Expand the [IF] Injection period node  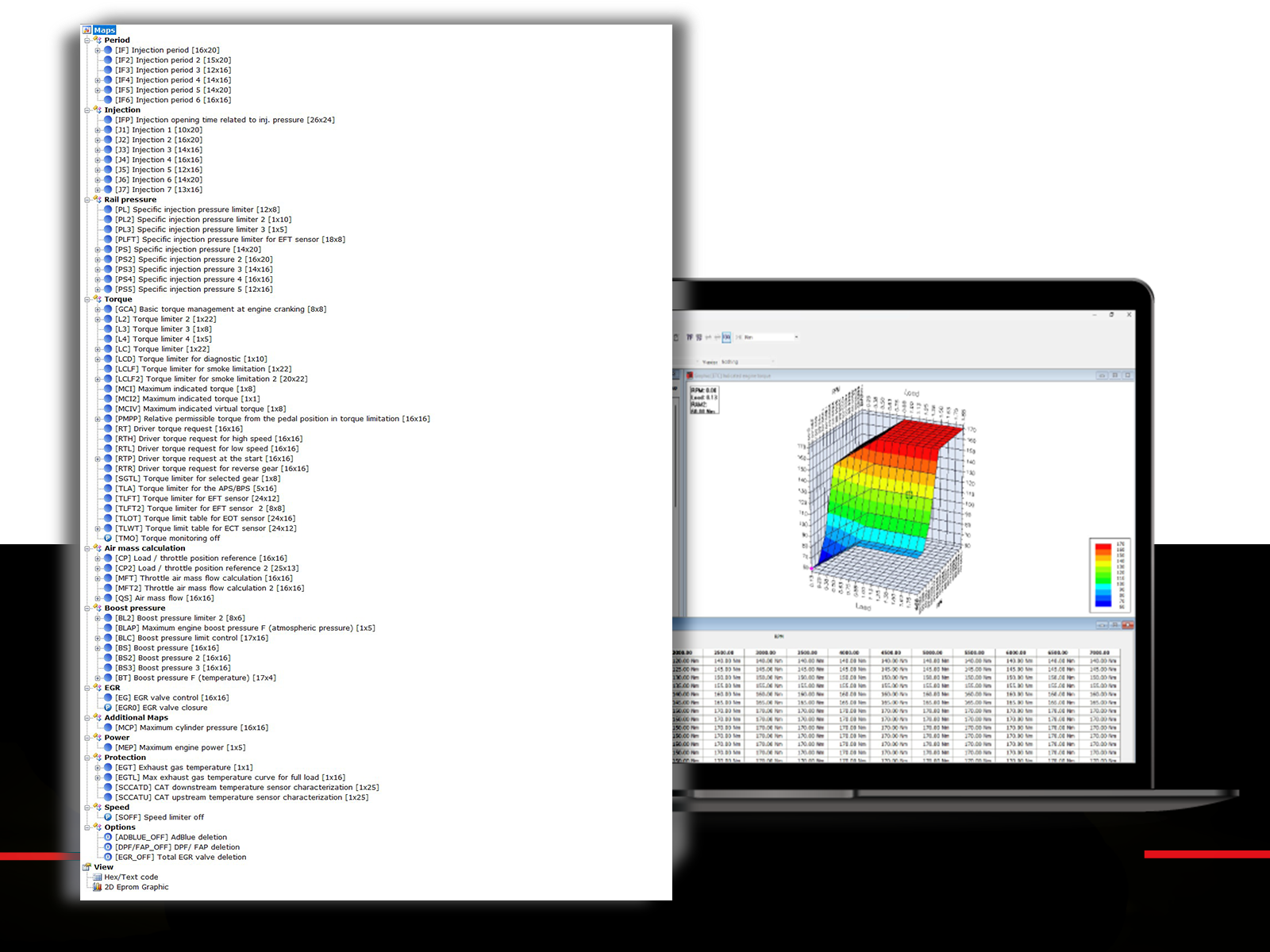click(98, 50)
